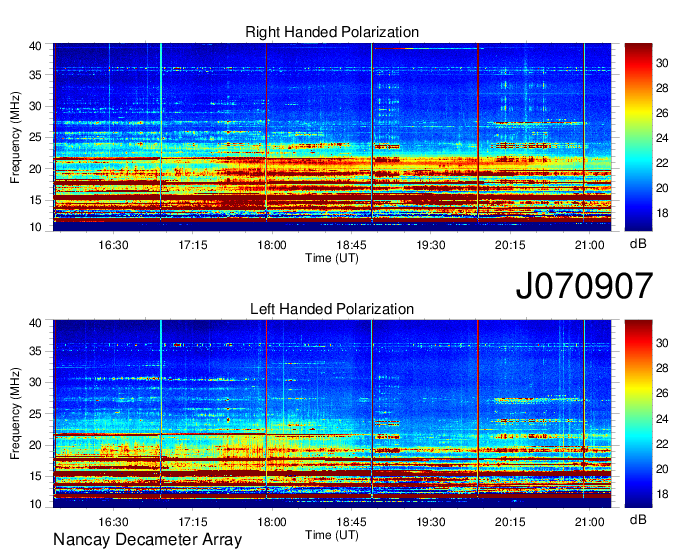Screen dimensions: 680x552
Task: Click the 17:15 tick label on bottom plot
Action: click(x=193, y=522)
